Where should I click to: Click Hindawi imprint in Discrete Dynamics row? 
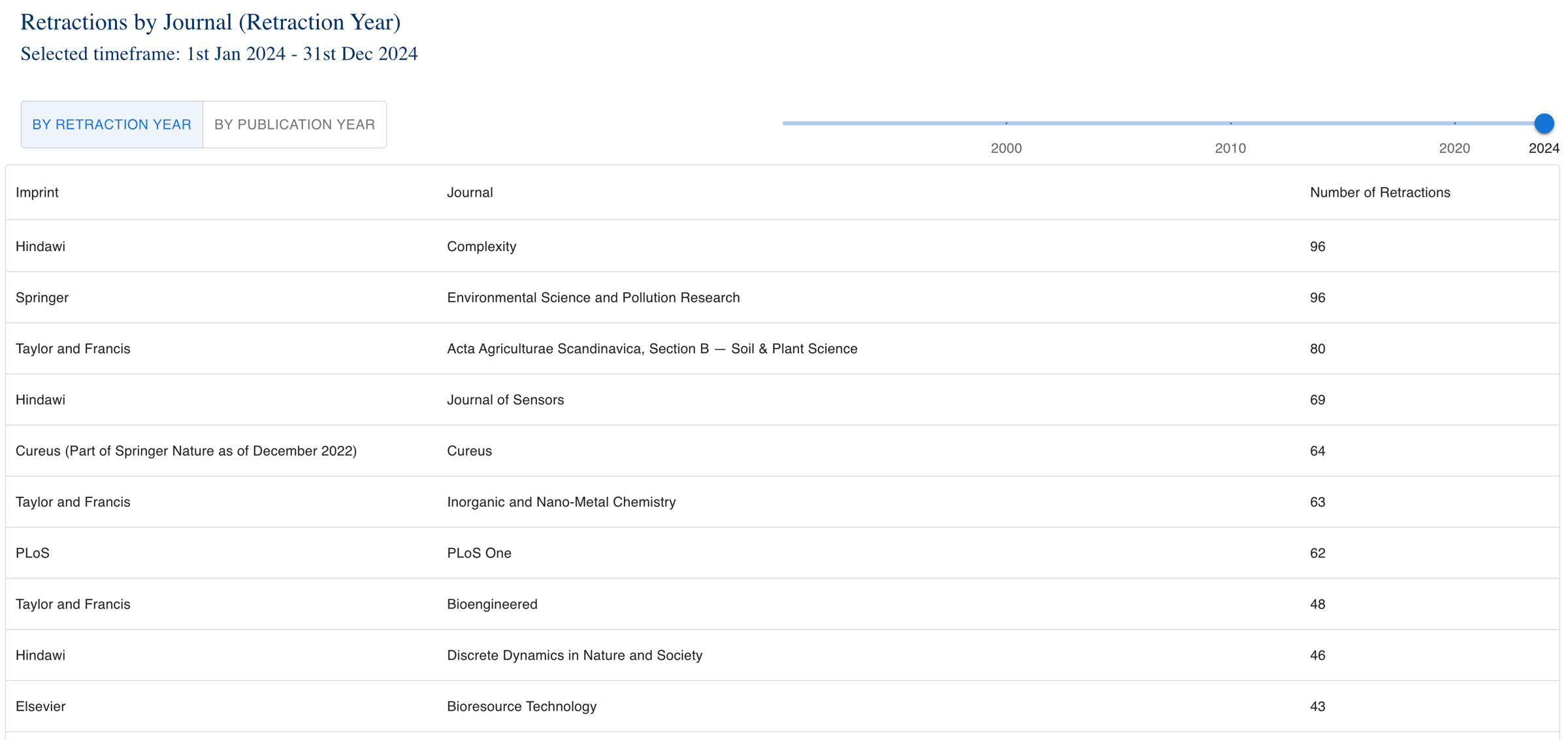[41, 654]
